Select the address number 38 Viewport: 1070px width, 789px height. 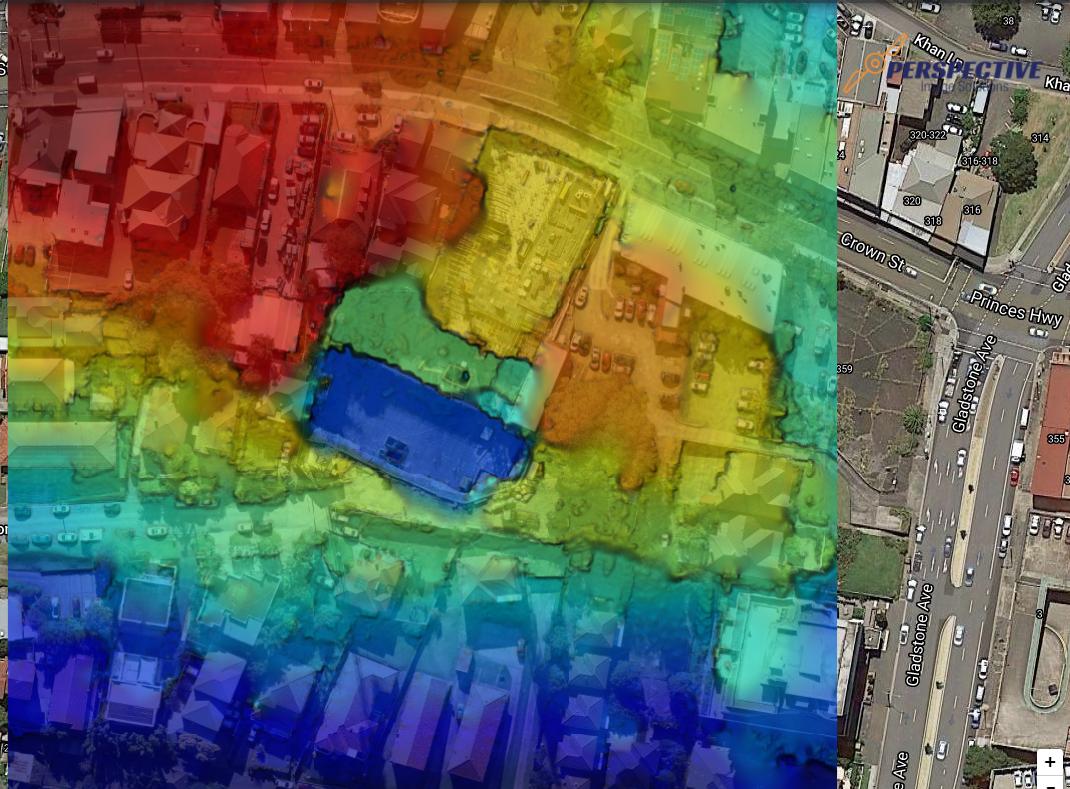(x=1008, y=20)
